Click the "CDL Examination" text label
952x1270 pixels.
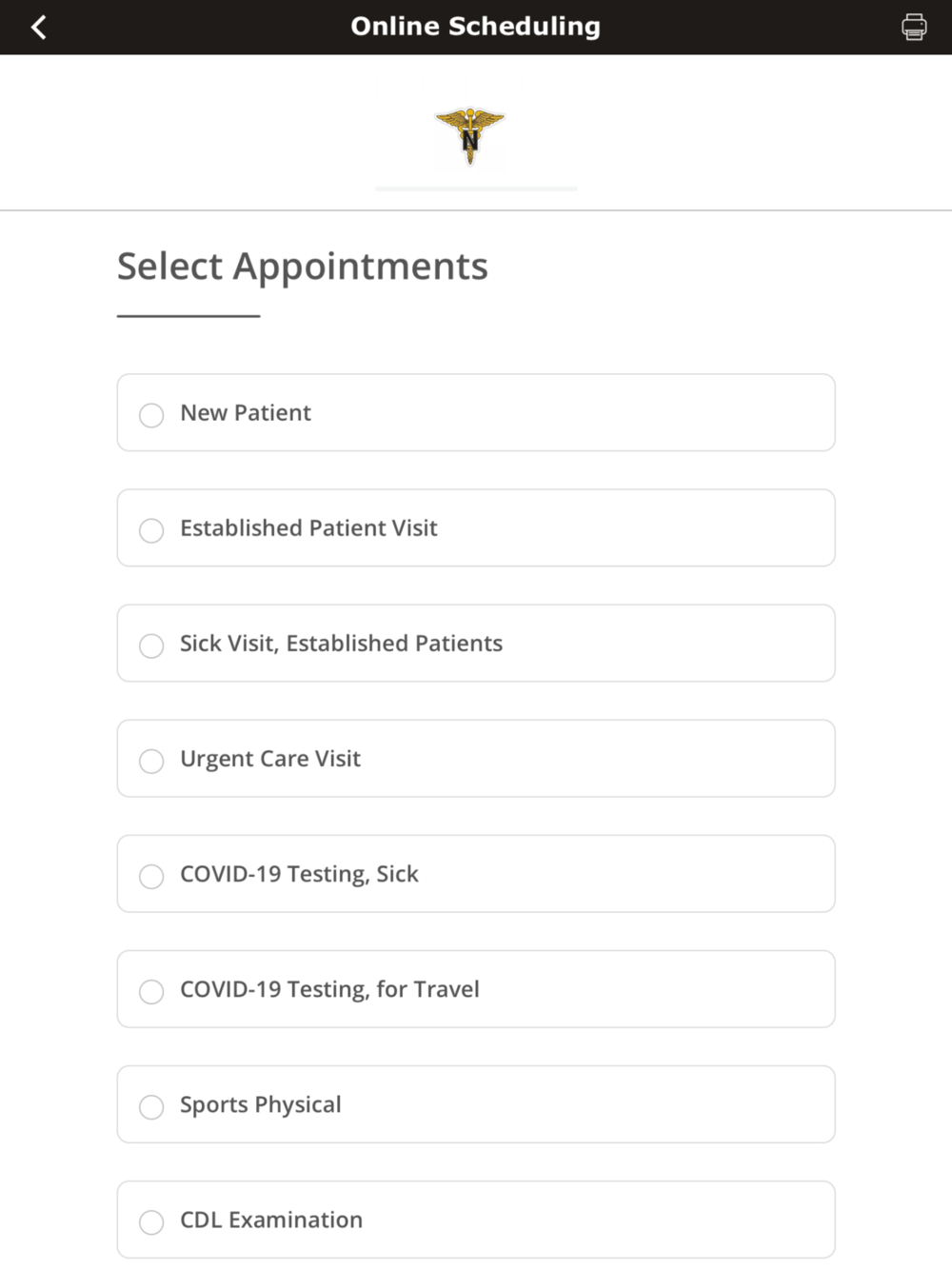click(x=271, y=1220)
